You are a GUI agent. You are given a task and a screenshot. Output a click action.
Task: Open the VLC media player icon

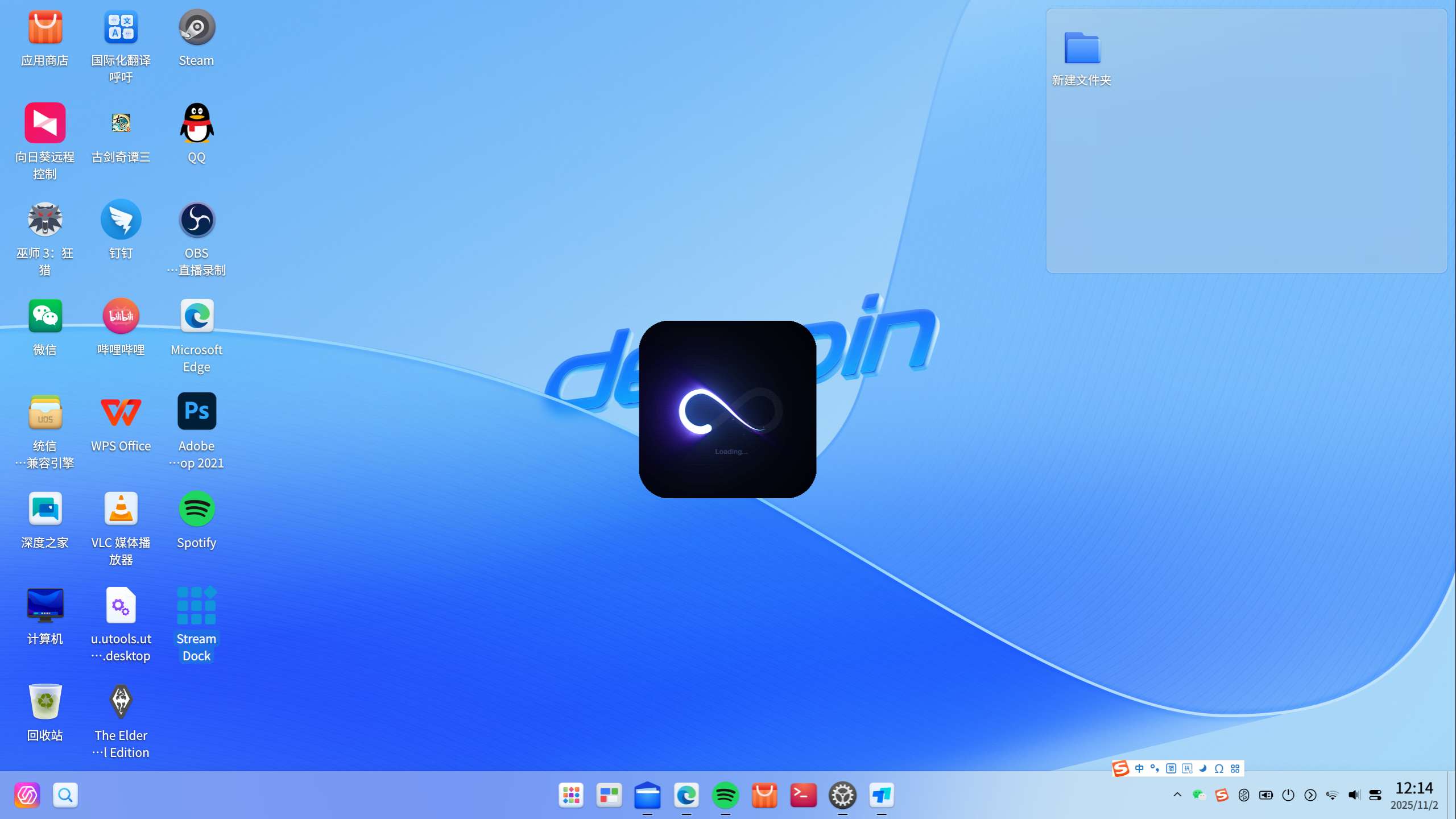pos(121,508)
